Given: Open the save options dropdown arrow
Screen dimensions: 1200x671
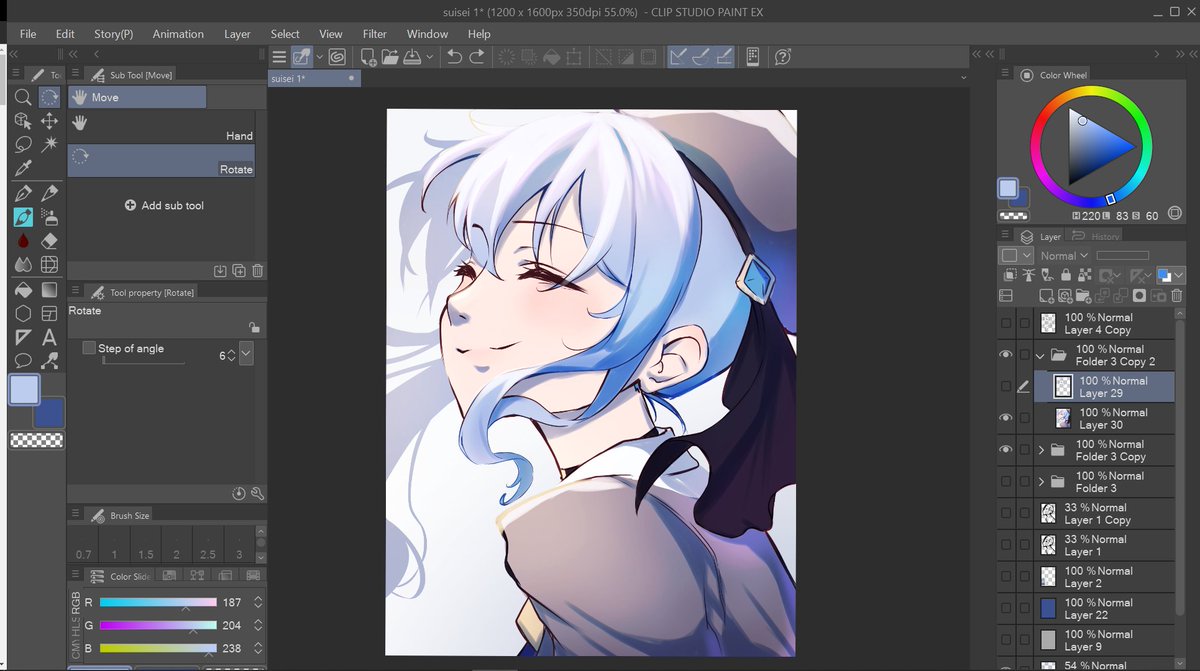Looking at the screenshot, I should tap(429, 57).
